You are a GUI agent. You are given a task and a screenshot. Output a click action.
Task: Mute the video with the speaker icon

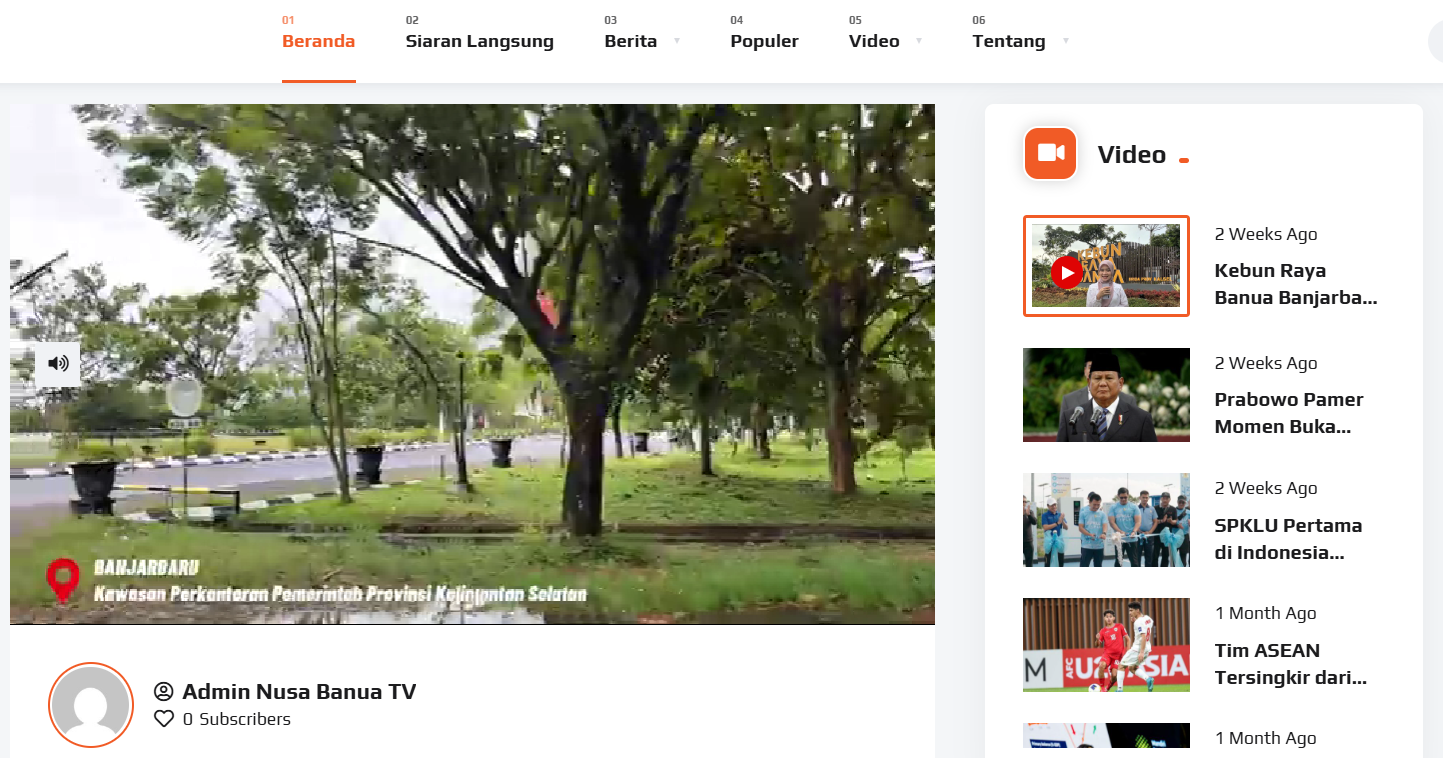point(58,364)
